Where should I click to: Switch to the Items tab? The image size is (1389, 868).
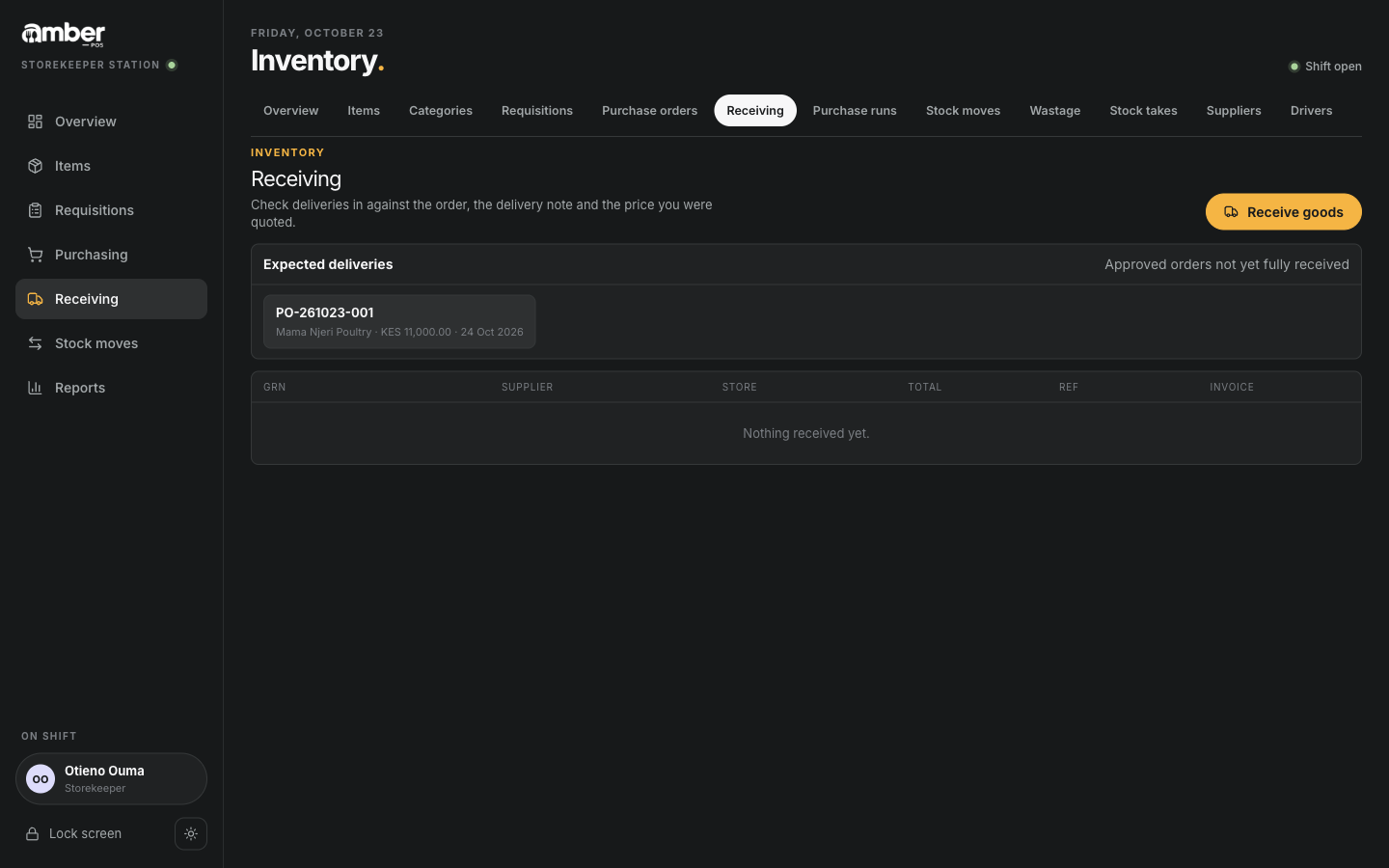pos(364,111)
